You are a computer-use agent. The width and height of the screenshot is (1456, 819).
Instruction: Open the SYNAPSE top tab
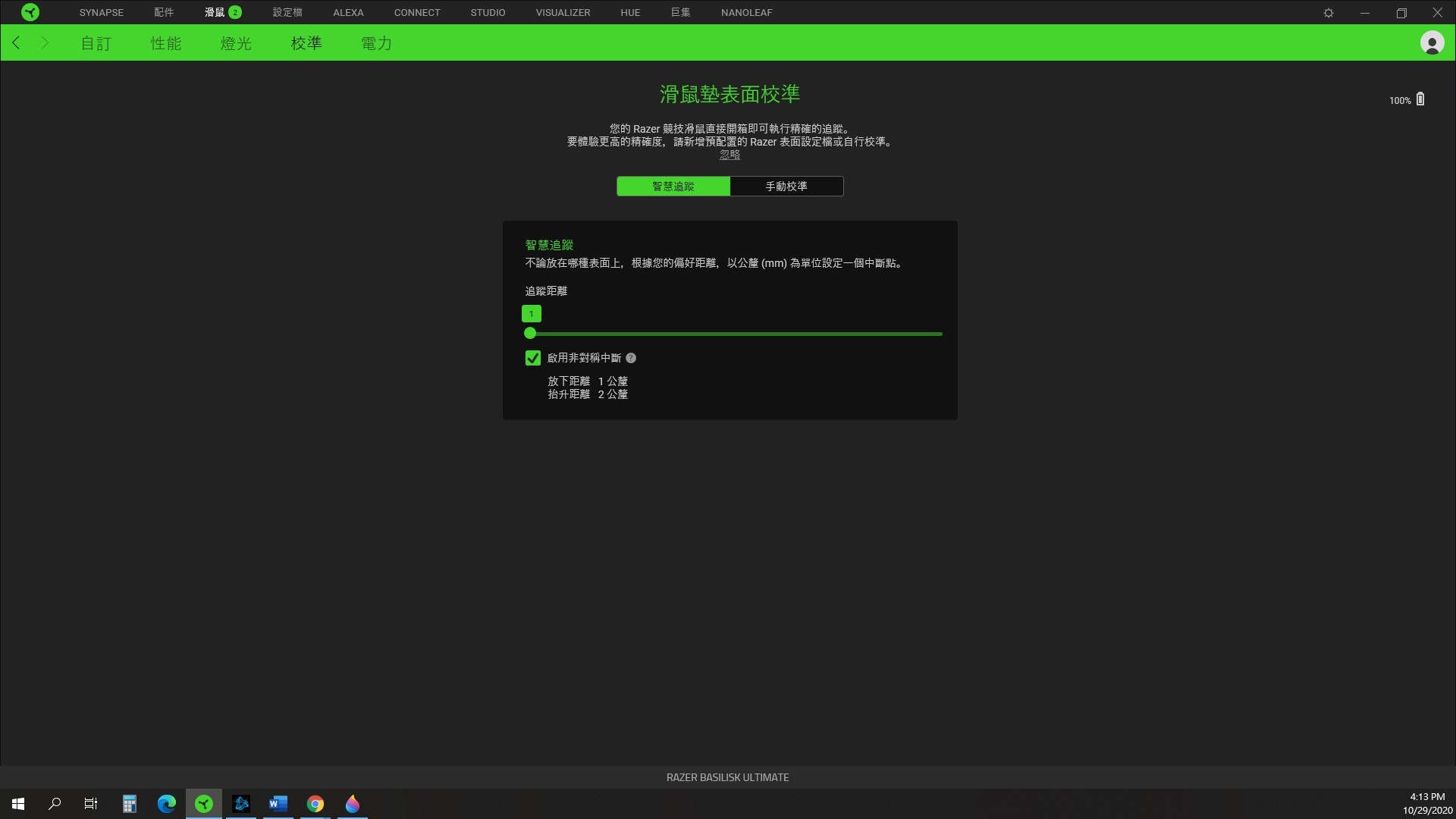coord(102,12)
